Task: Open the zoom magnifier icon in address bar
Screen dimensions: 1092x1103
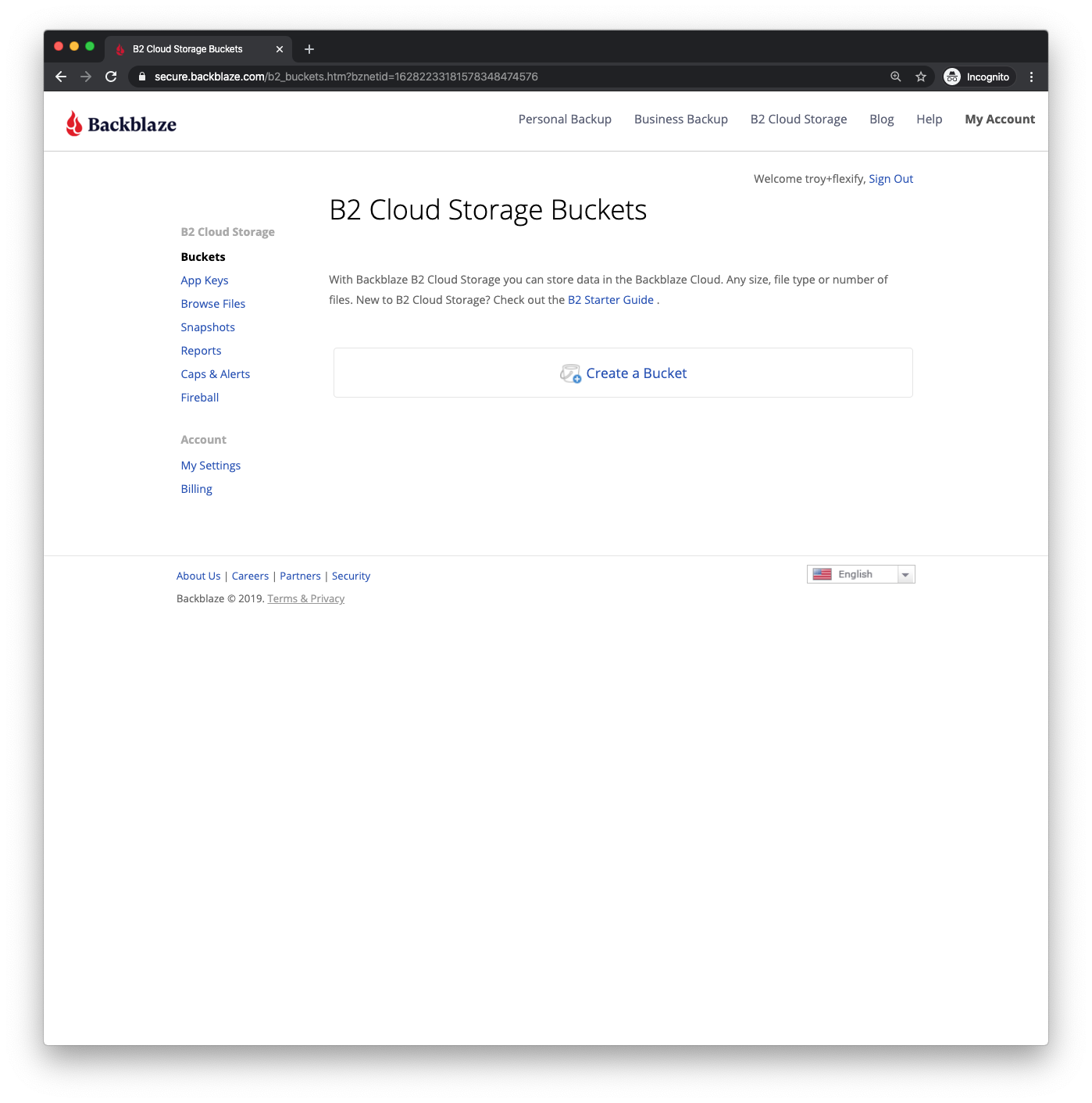Action: click(x=896, y=77)
